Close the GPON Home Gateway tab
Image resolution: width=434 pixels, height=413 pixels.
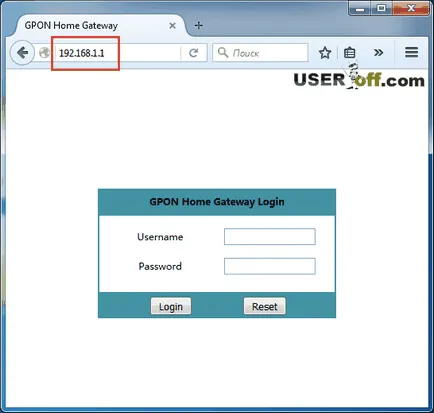(x=172, y=25)
